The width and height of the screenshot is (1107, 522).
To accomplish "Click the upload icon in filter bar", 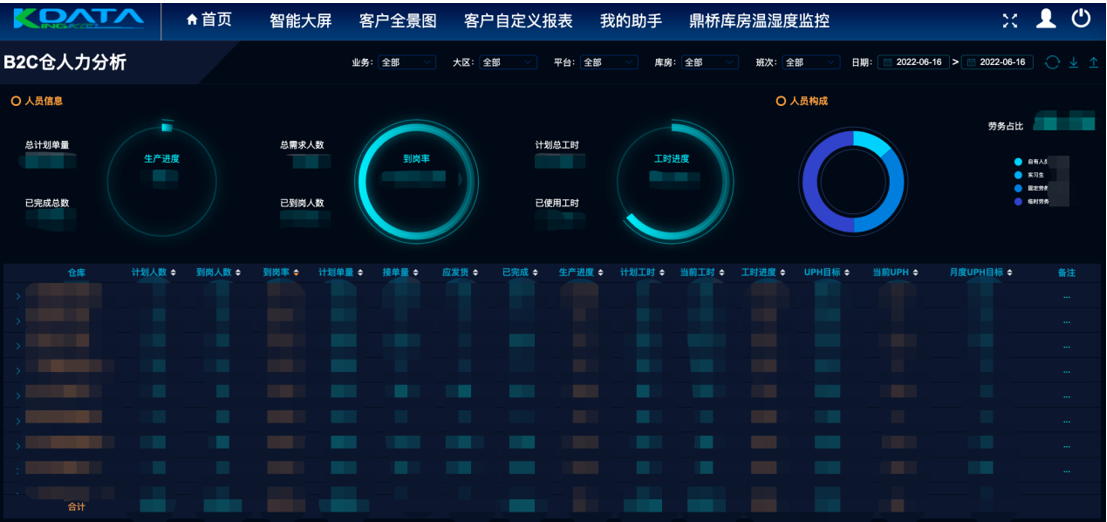I will point(1093,63).
